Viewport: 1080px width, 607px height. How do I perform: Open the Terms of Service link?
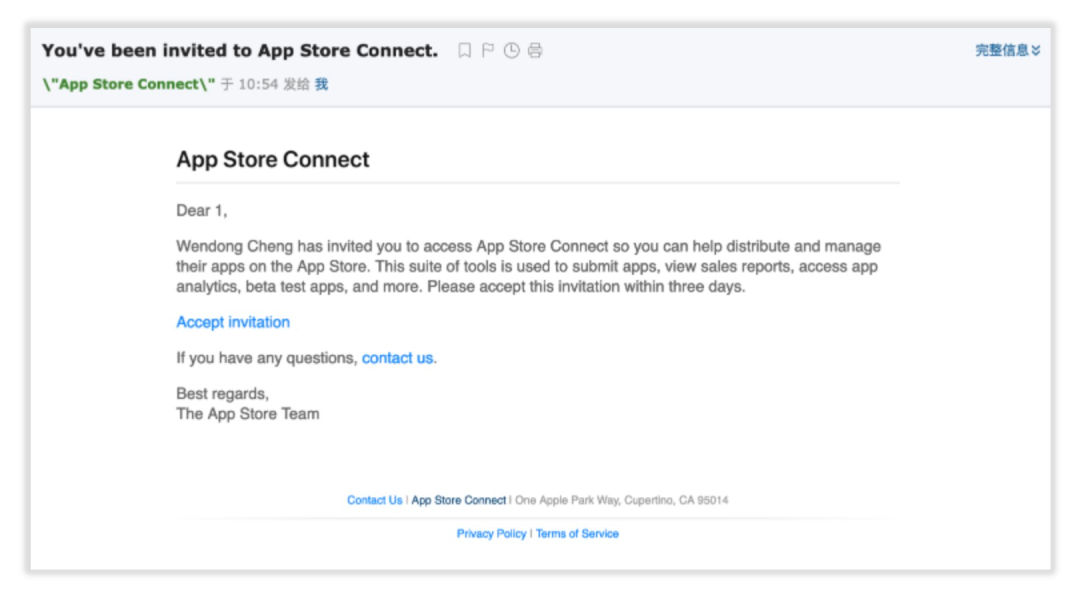point(577,533)
